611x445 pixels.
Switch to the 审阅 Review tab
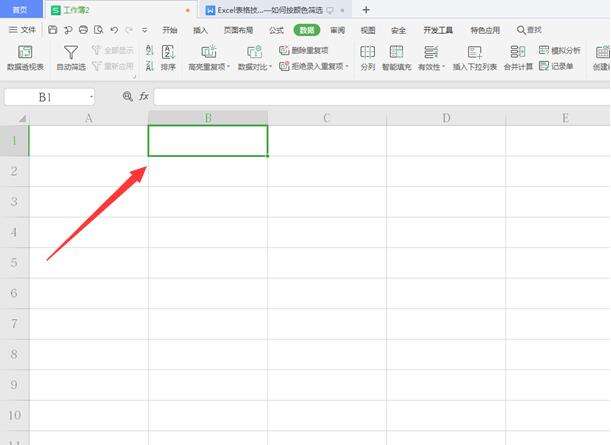coord(337,30)
